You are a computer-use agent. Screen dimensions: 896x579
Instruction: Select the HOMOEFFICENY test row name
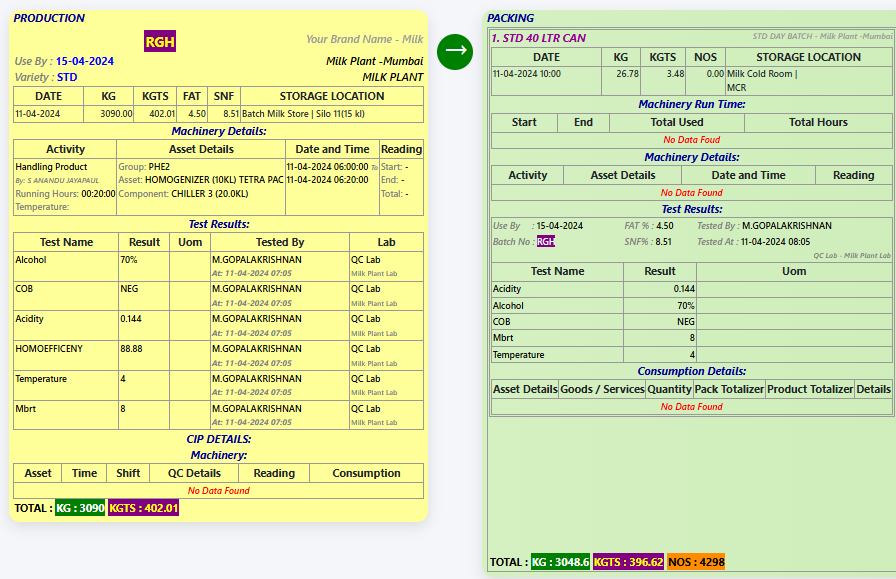49,349
